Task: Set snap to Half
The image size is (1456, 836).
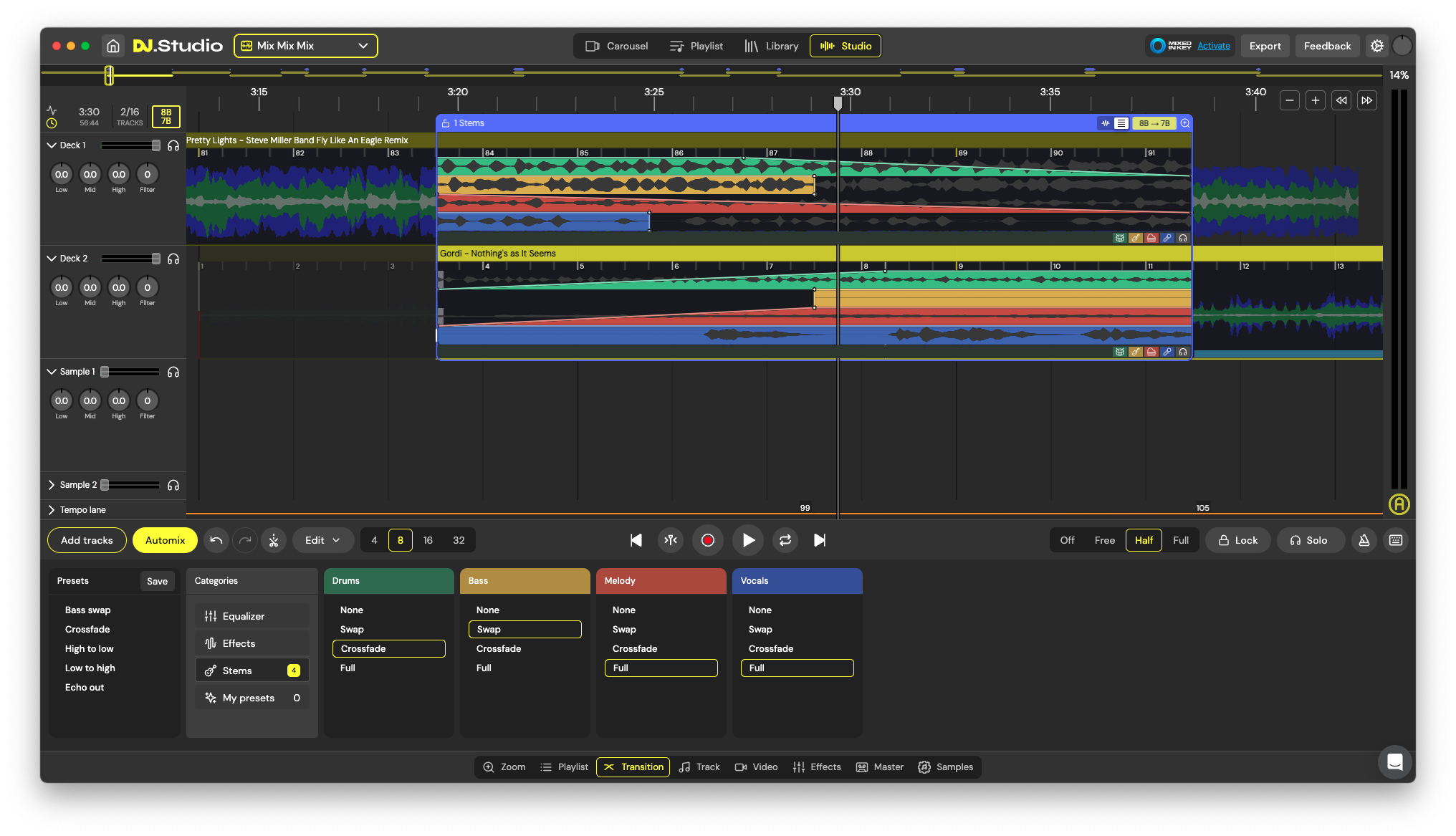Action: click(1144, 540)
